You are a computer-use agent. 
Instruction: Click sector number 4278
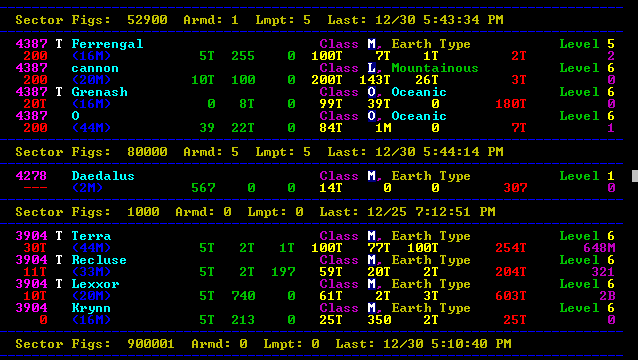coord(31,176)
